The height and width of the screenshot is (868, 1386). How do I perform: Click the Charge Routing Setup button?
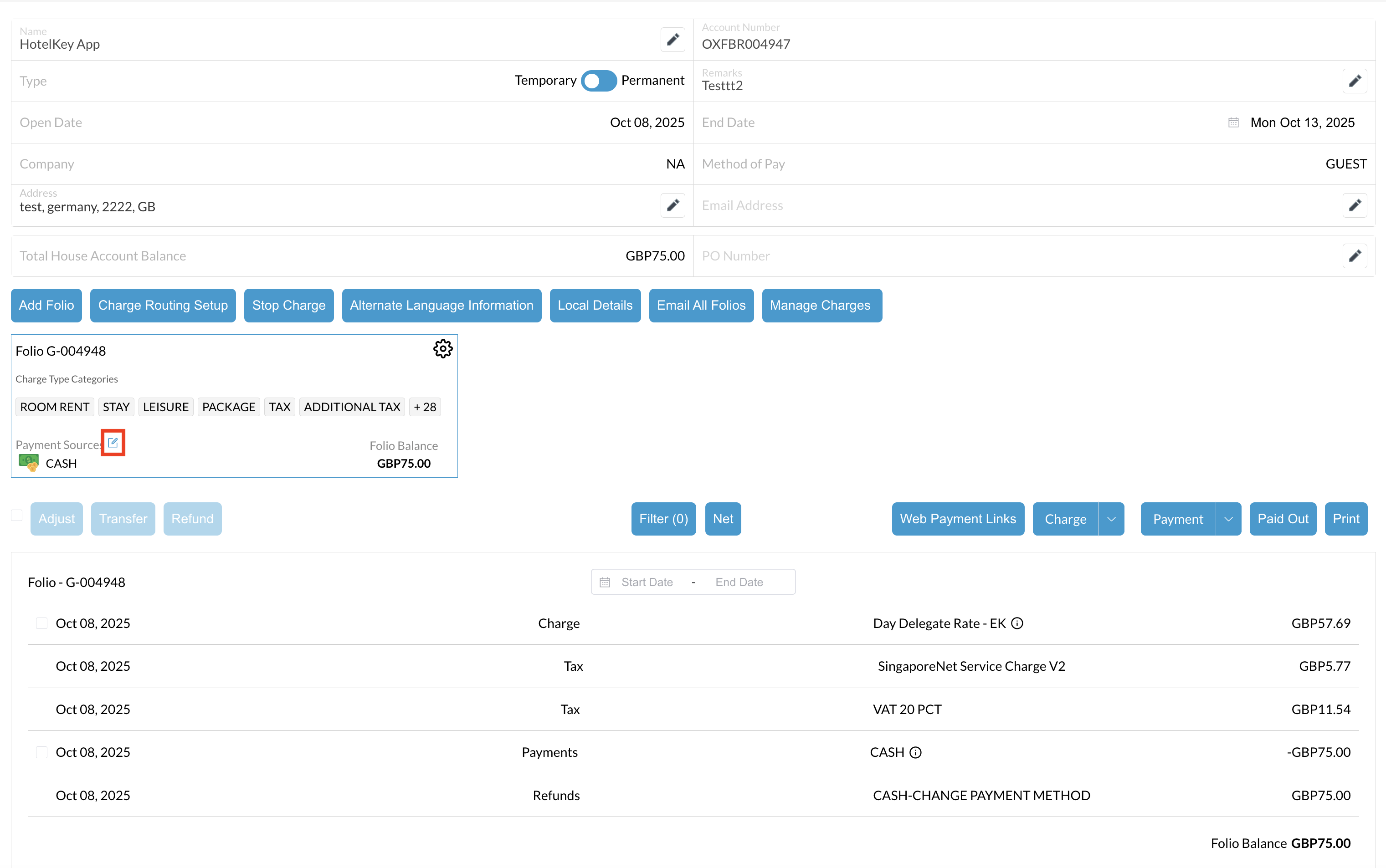pyautogui.click(x=163, y=306)
